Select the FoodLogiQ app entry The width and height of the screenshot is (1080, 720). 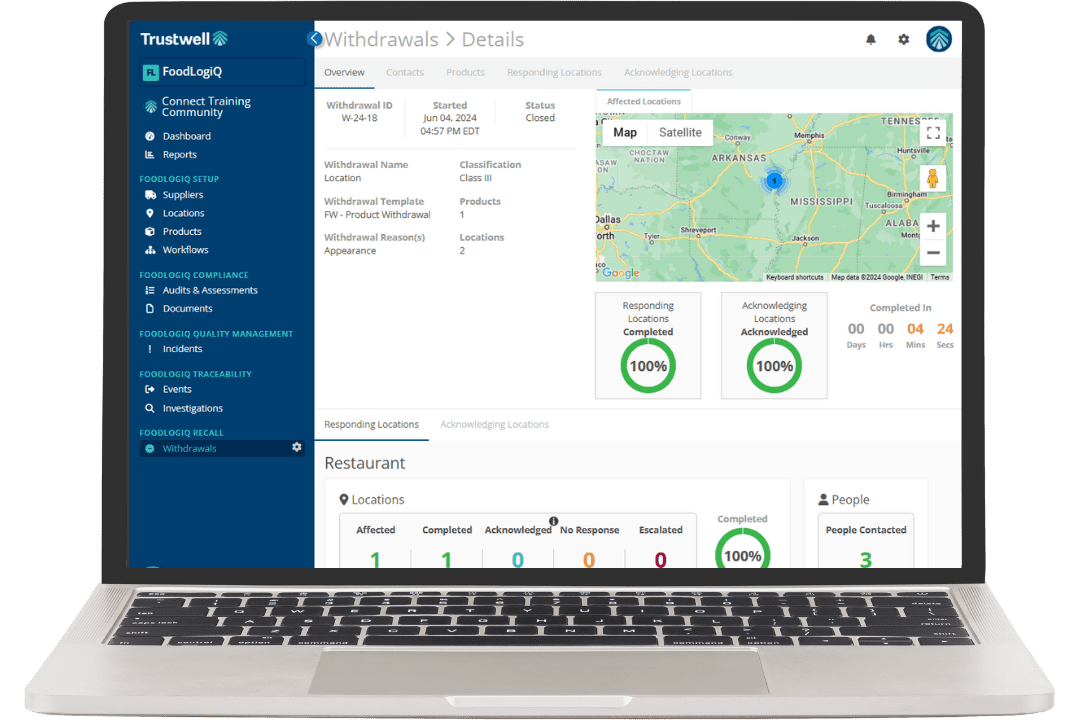(x=222, y=72)
